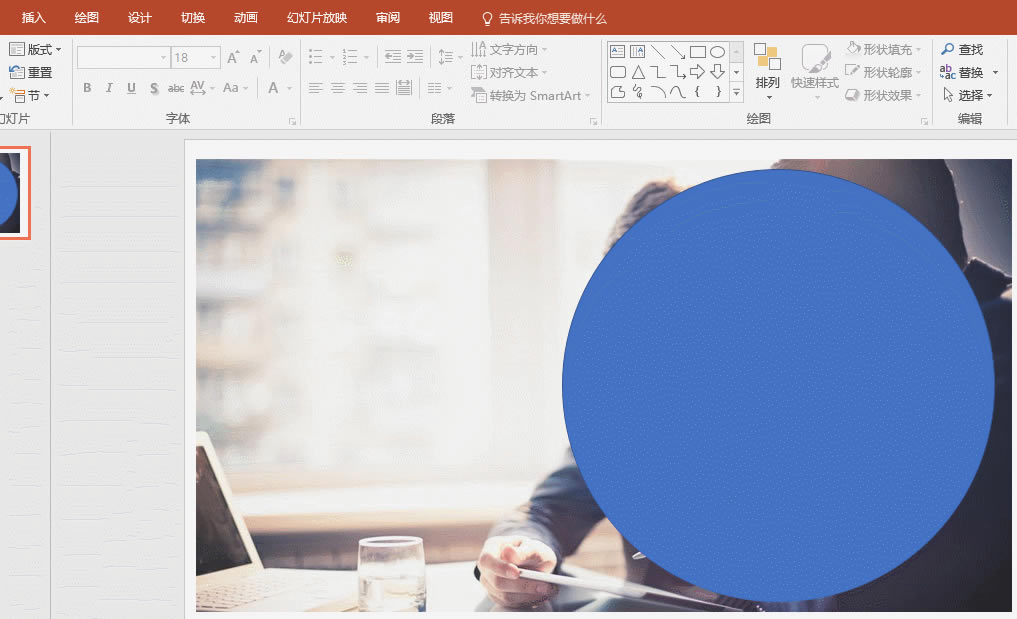Click the Find (查找) magnifier icon
Viewport: 1017px width, 619px height.
coord(948,49)
